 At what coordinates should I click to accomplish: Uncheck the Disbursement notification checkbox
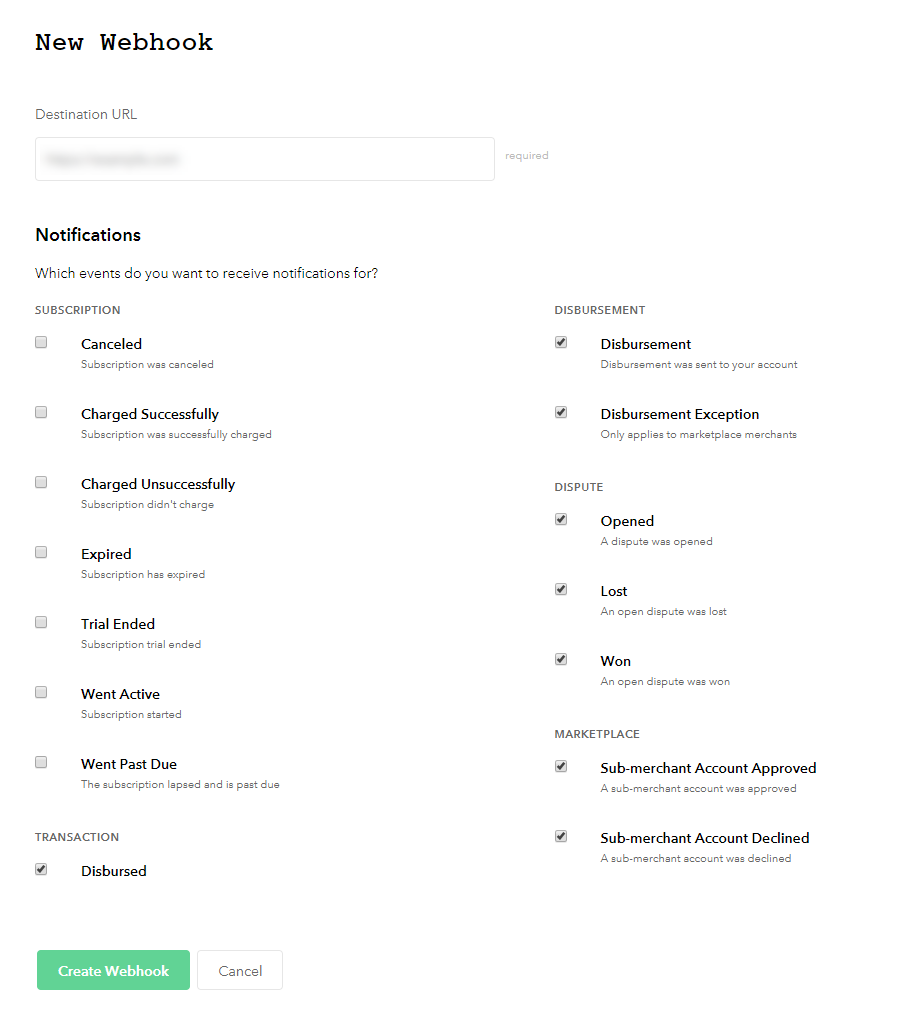click(x=561, y=342)
